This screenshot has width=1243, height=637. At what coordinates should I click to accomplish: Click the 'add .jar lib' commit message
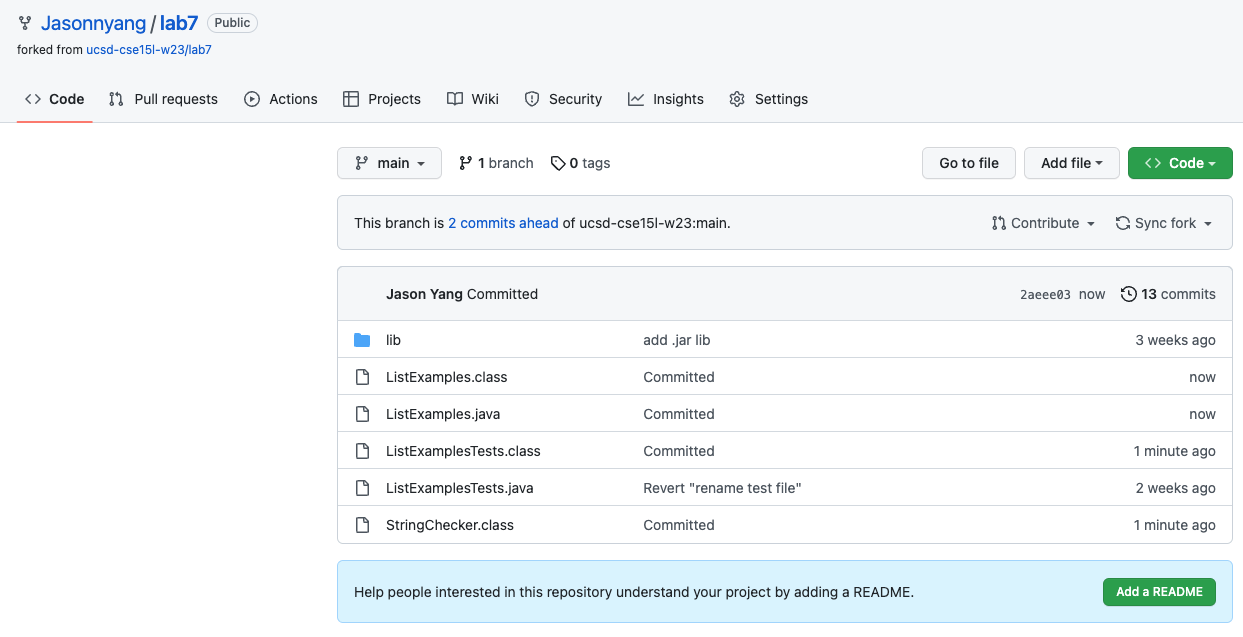(676, 340)
